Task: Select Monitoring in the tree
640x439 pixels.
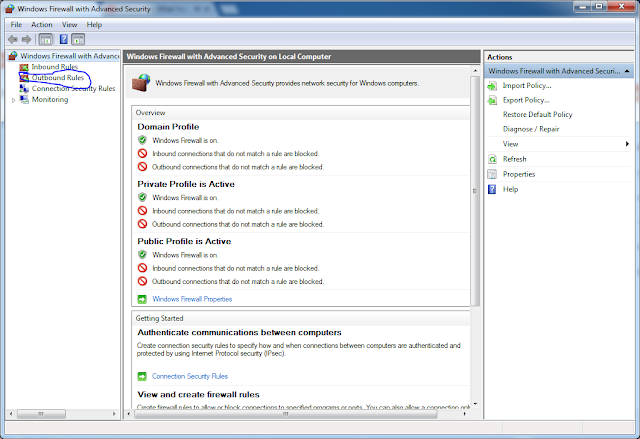Action: (x=50, y=100)
